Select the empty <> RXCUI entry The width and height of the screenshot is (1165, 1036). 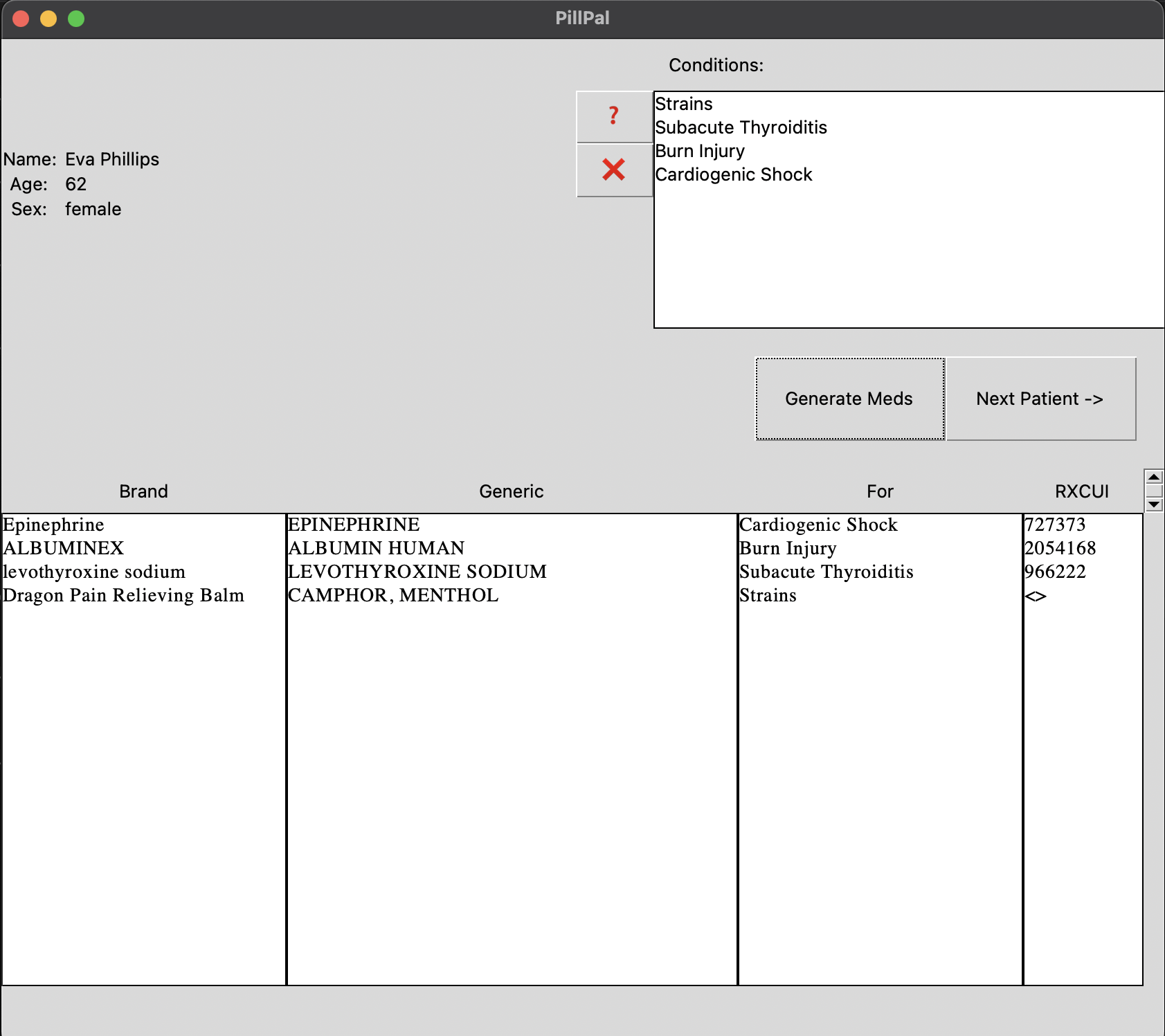point(1036,596)
